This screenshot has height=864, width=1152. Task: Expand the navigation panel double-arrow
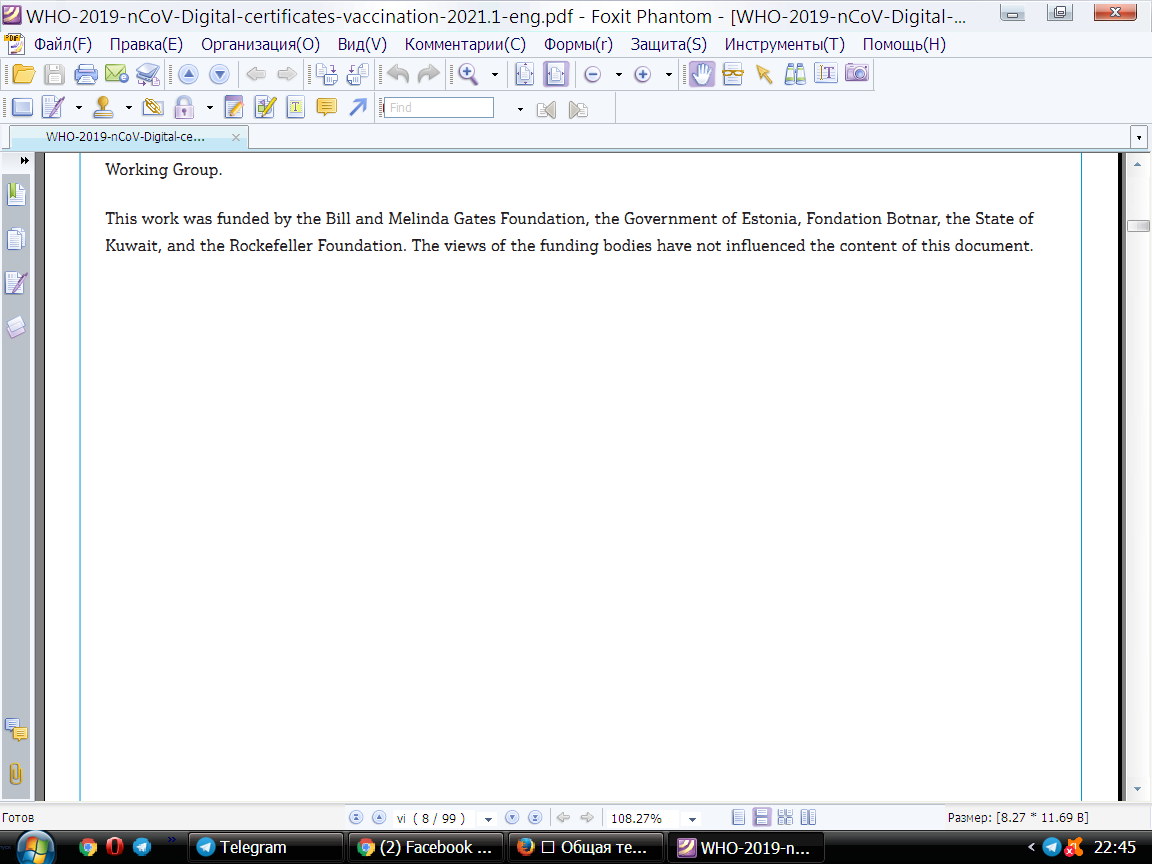coord(24,160)
